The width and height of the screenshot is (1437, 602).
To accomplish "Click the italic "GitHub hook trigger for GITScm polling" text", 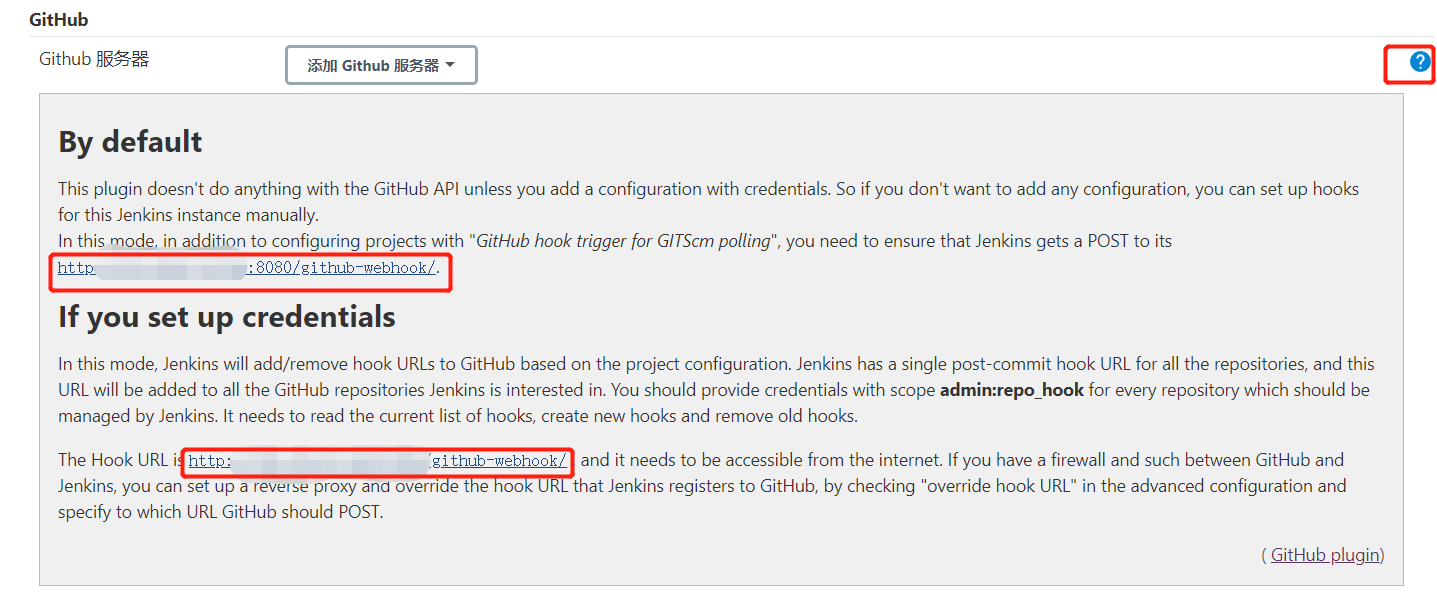I will click(621, 241).
